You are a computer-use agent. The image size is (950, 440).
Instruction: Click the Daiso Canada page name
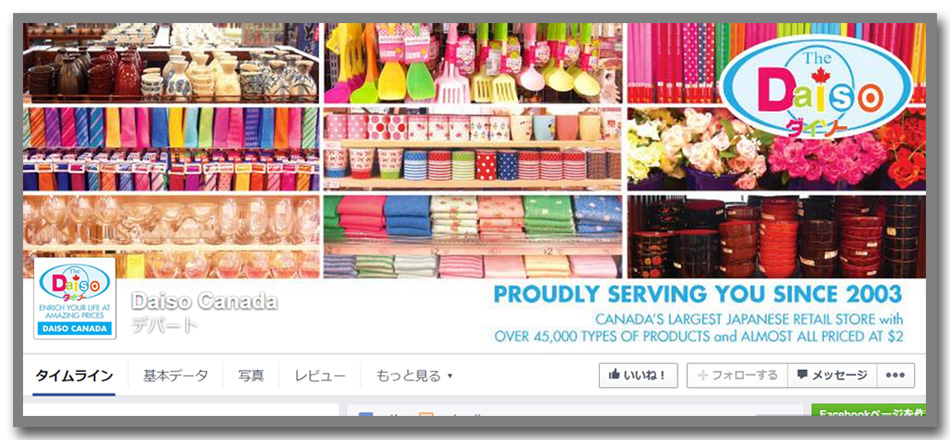[204, 301]
